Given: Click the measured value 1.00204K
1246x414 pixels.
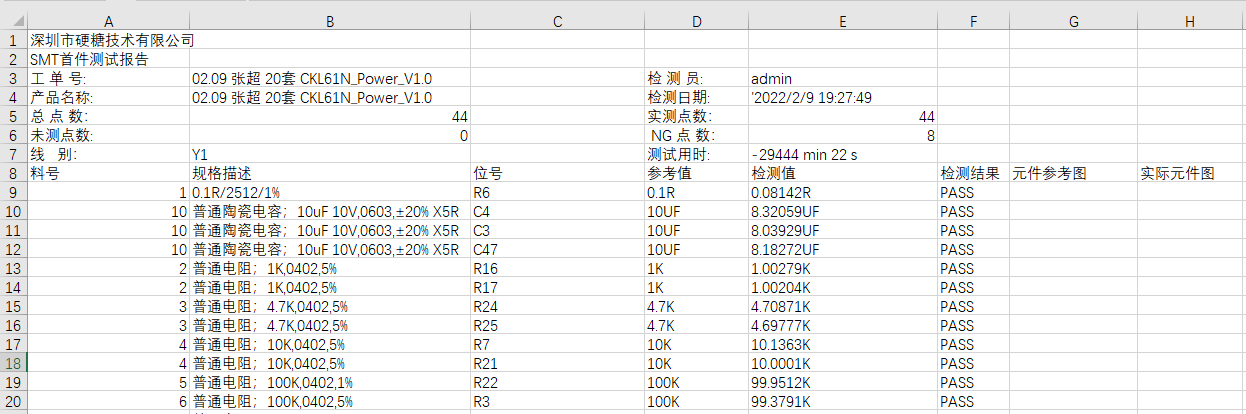Looking at the screenshot, I should coord(843,287).
